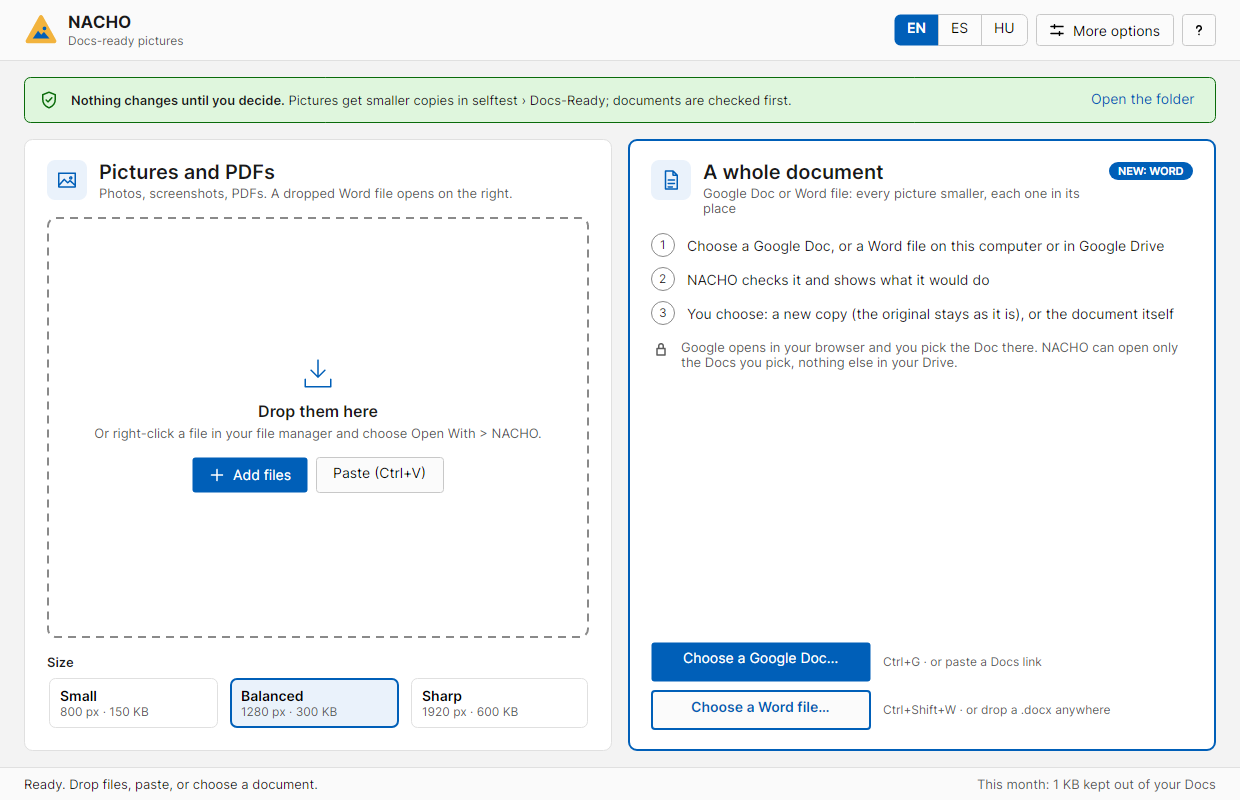
Task: Switch language to ES
Action: (959, 29)
